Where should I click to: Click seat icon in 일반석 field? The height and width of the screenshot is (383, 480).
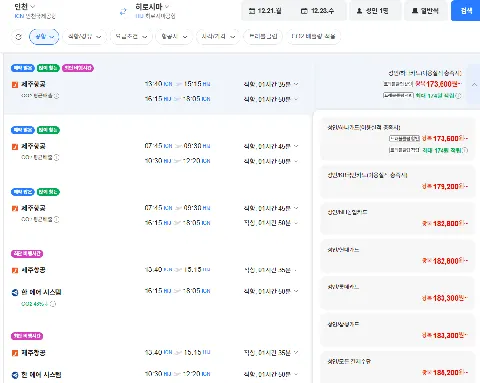click(x=415, y=11)
